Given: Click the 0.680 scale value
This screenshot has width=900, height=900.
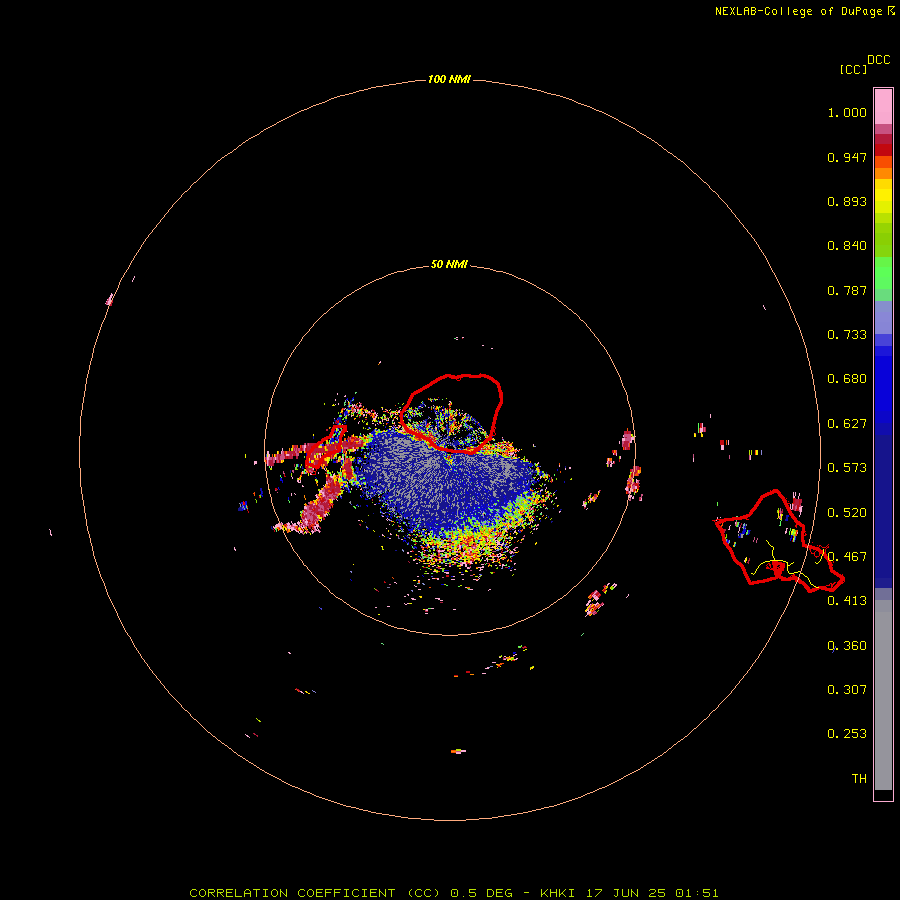Looking at the screenshot, I should [x=847, y=379].
